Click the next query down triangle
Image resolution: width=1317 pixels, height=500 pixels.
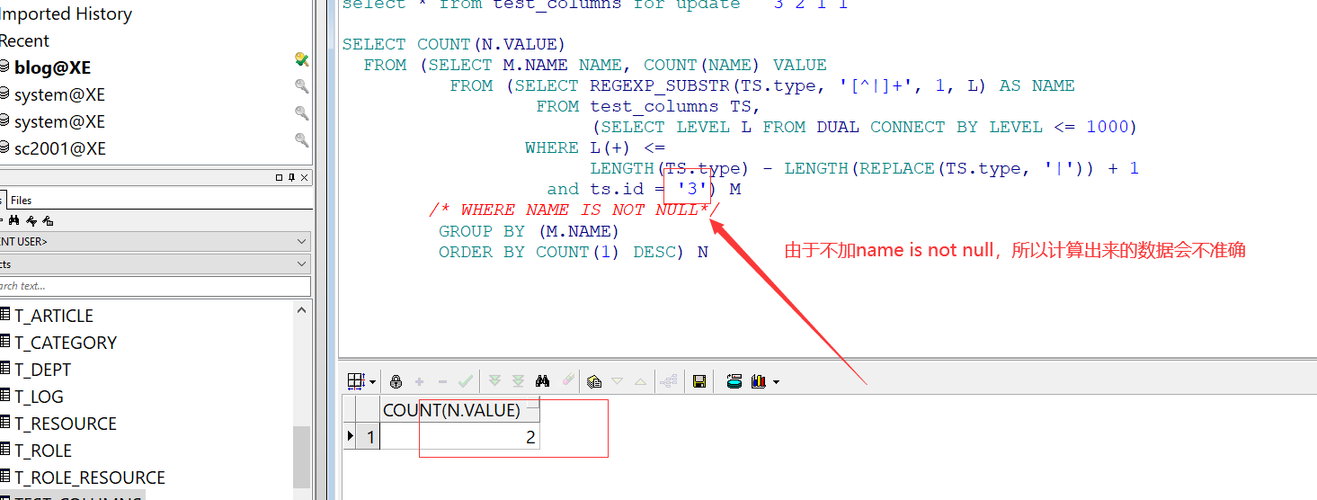[x=617, y=381]
